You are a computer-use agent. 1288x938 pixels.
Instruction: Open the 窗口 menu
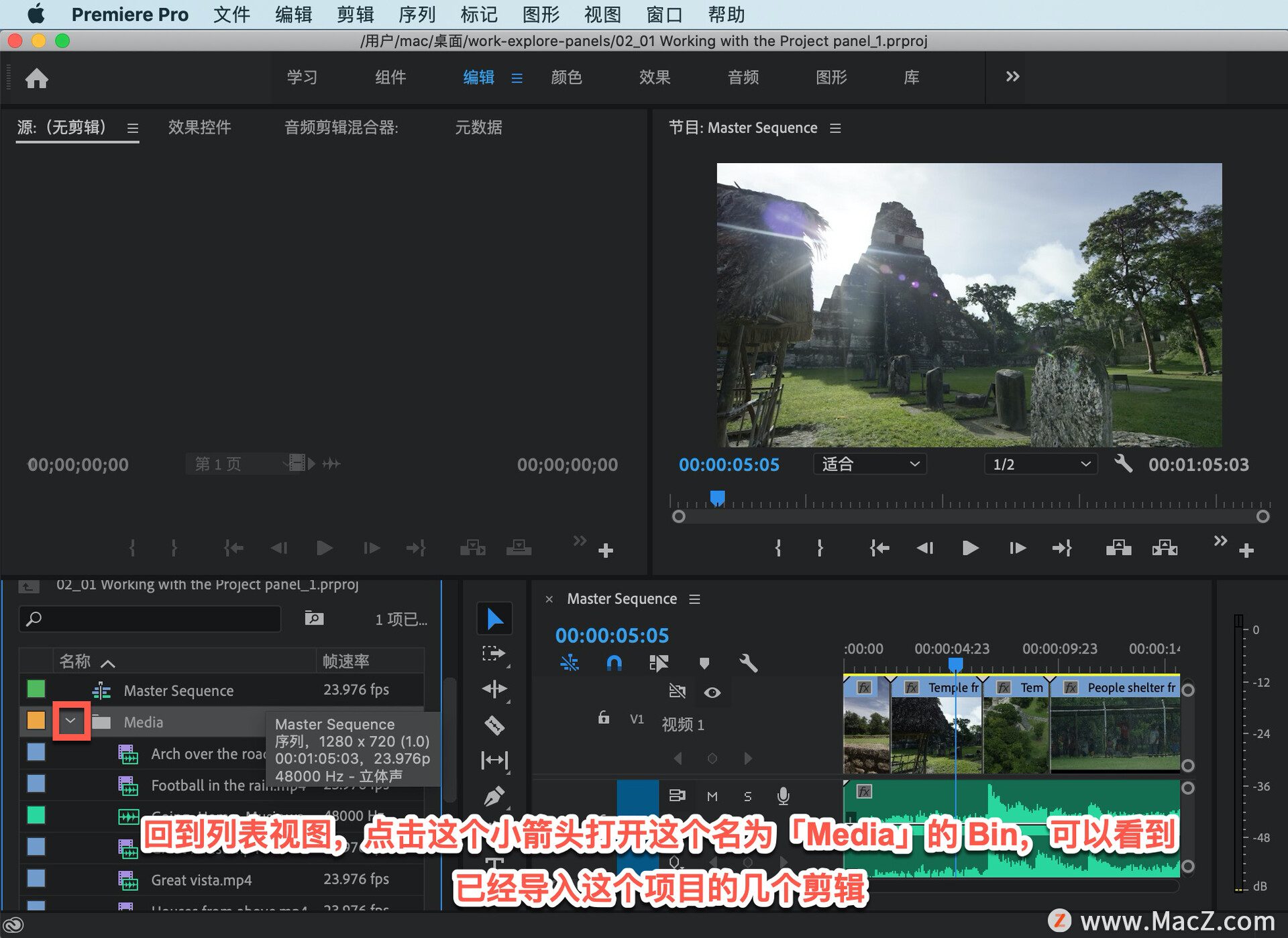664,14
